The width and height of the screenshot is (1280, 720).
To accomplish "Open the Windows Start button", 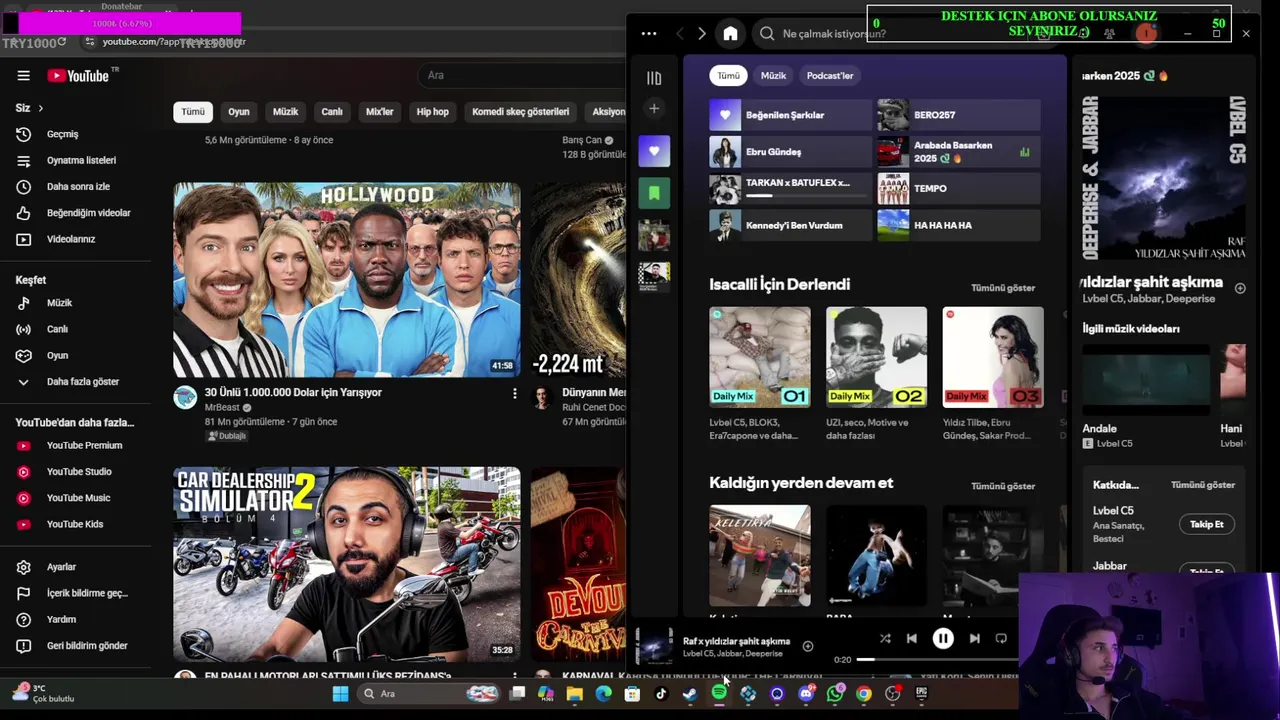I will tap(340, 693).
